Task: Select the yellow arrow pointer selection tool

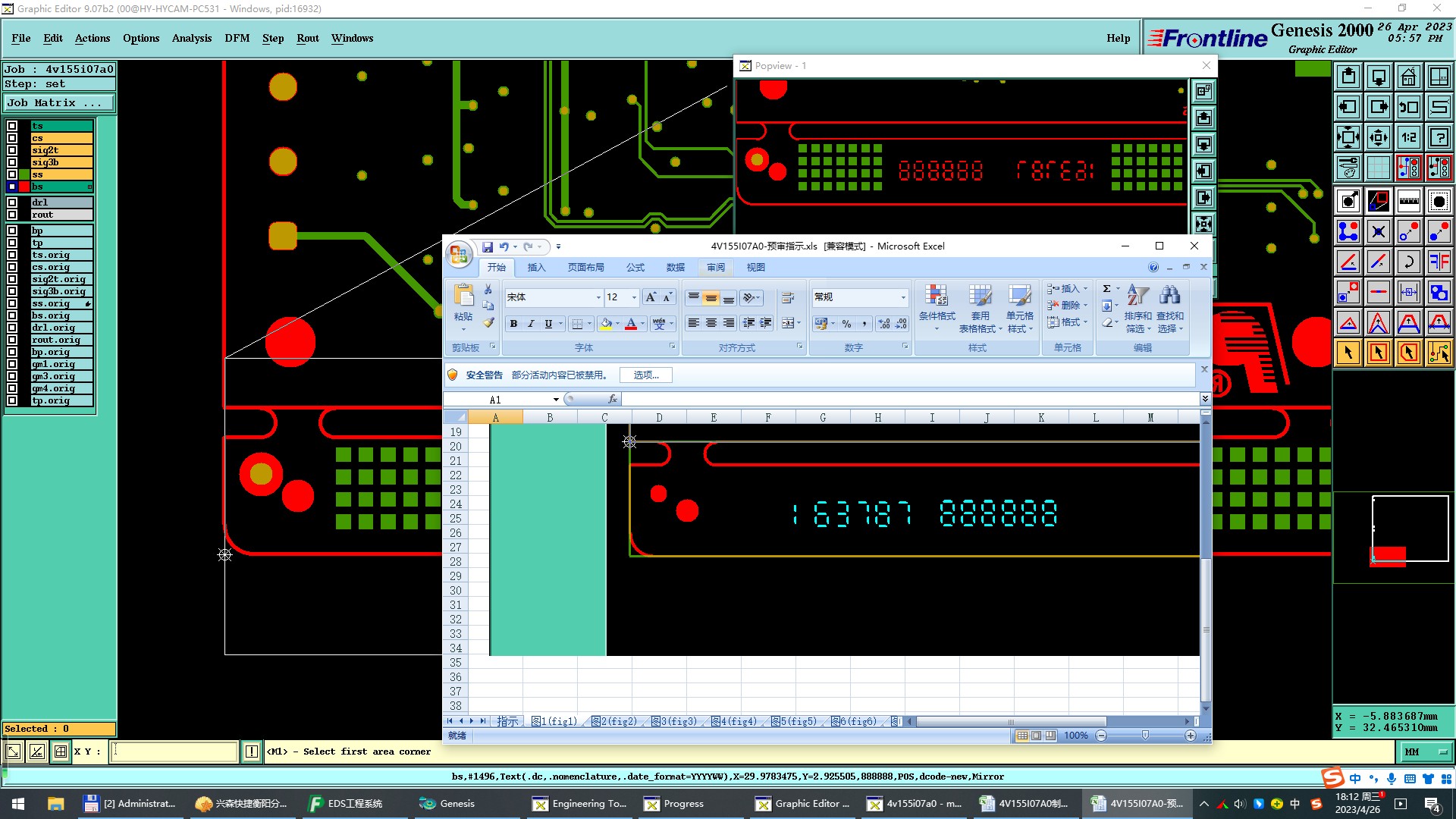Action: [1348, 353]
